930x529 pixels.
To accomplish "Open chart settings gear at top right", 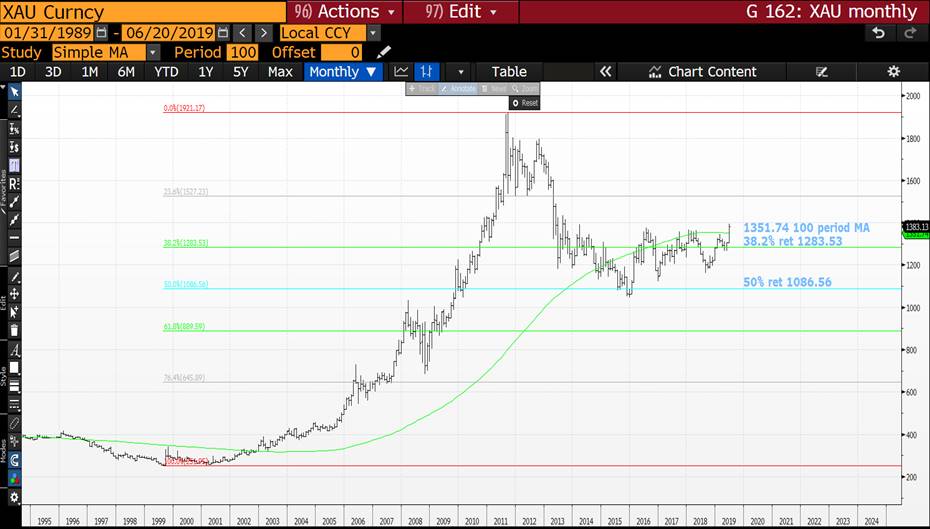I will tap(893, 72).
